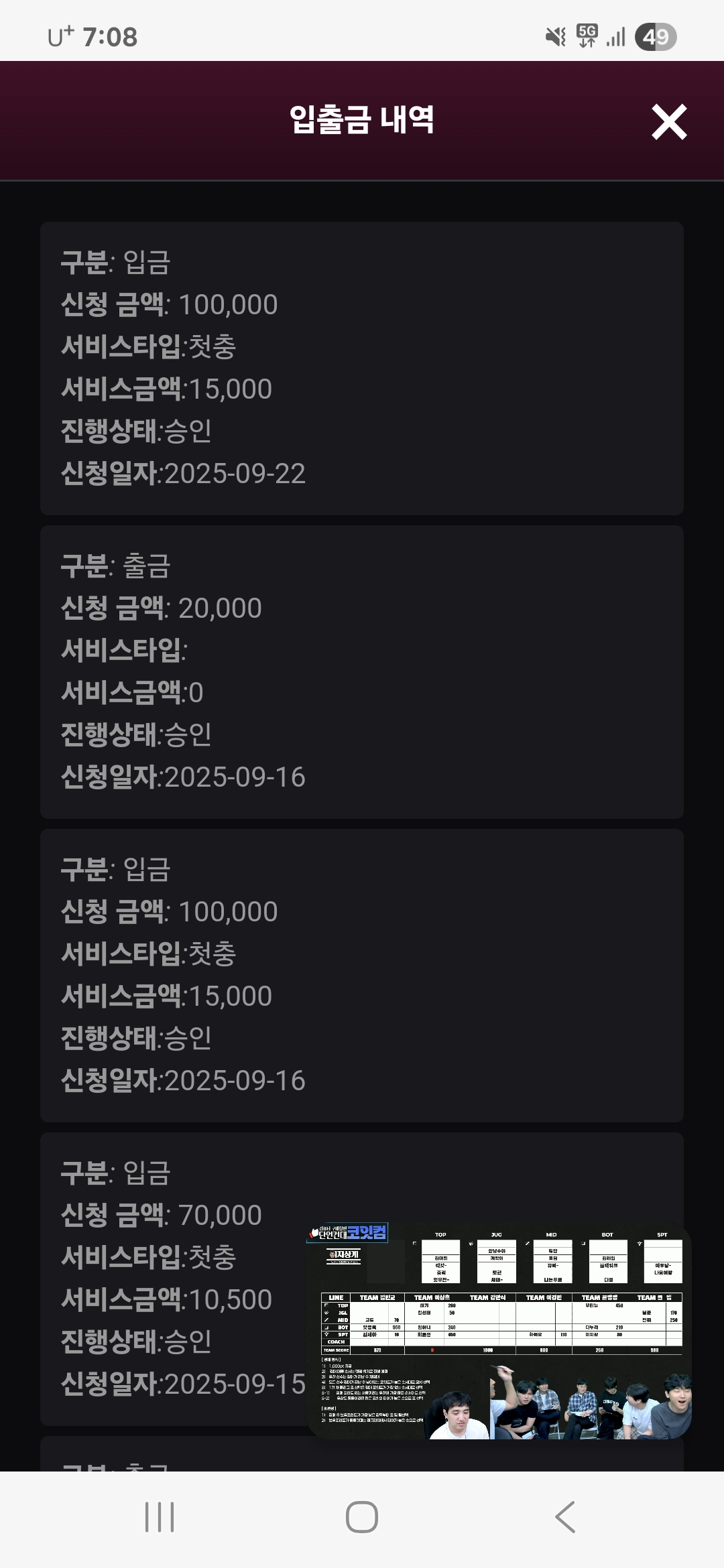Image resolution: width=724 pixels, height=1568 pixels.
Task: Tap the 10,500 service amount line
Action: pyautogui.click(x=166, y=1300)
